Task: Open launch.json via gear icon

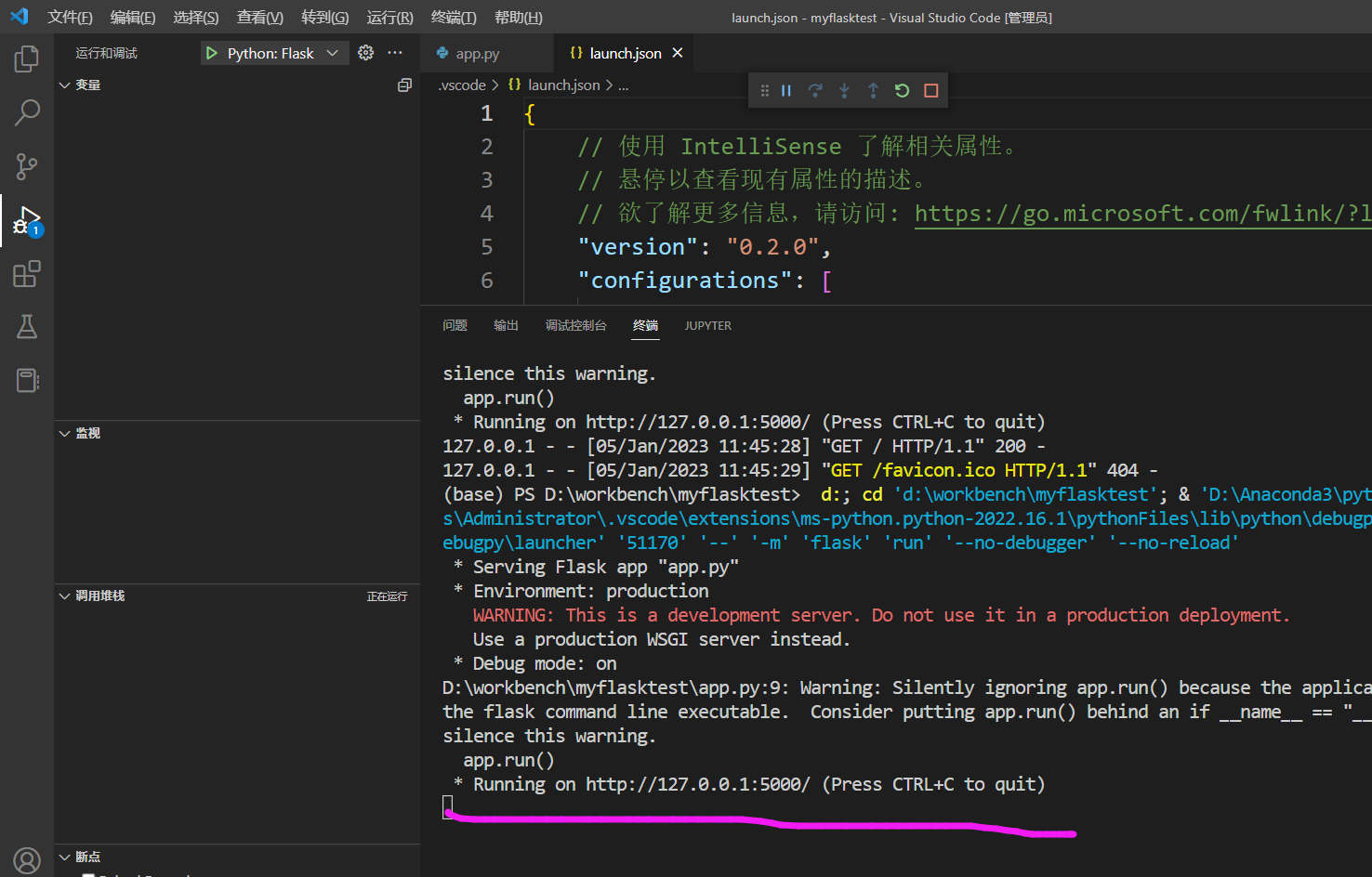Action: click(366, 53)
